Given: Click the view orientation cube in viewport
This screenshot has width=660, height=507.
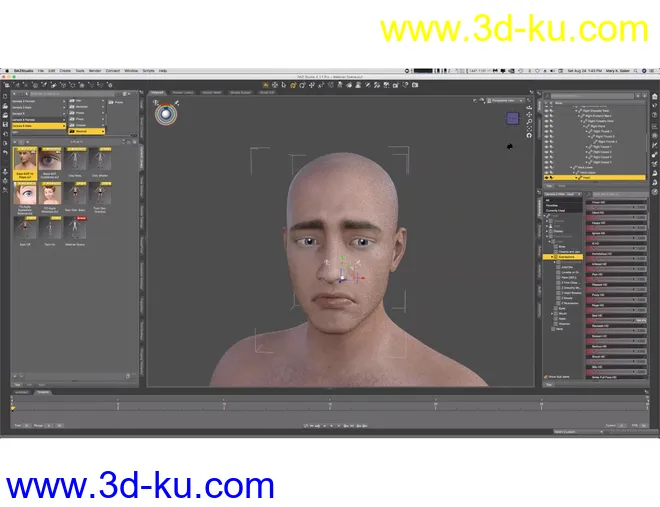Looking at the screenshot, I should tap(513, 119).
